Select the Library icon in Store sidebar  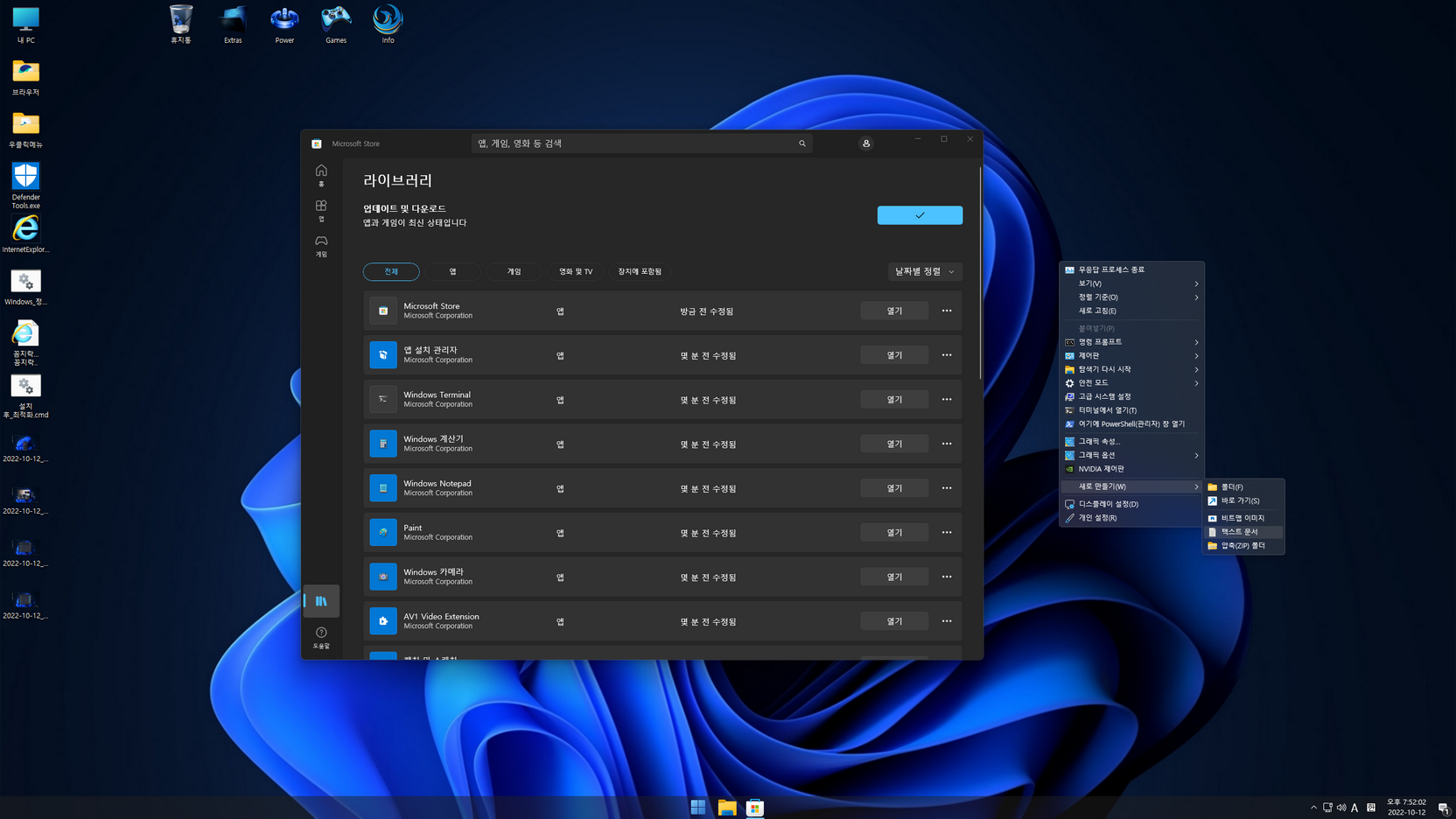321,601
